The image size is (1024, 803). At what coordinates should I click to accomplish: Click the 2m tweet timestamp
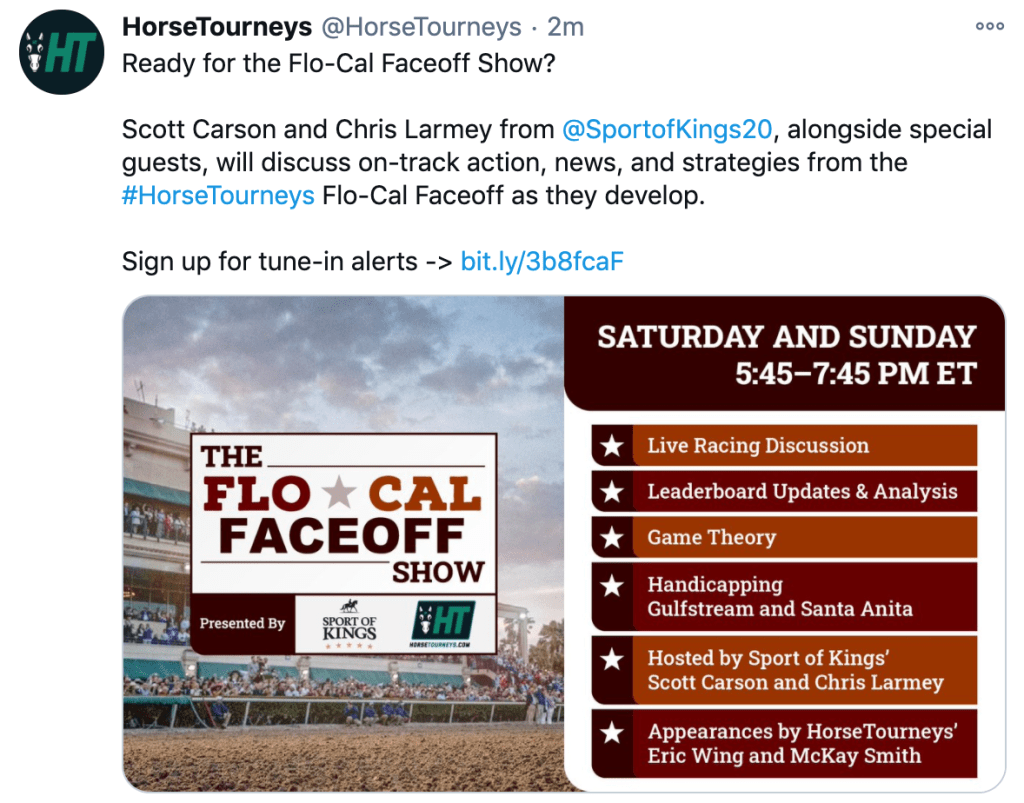point(566,27)
